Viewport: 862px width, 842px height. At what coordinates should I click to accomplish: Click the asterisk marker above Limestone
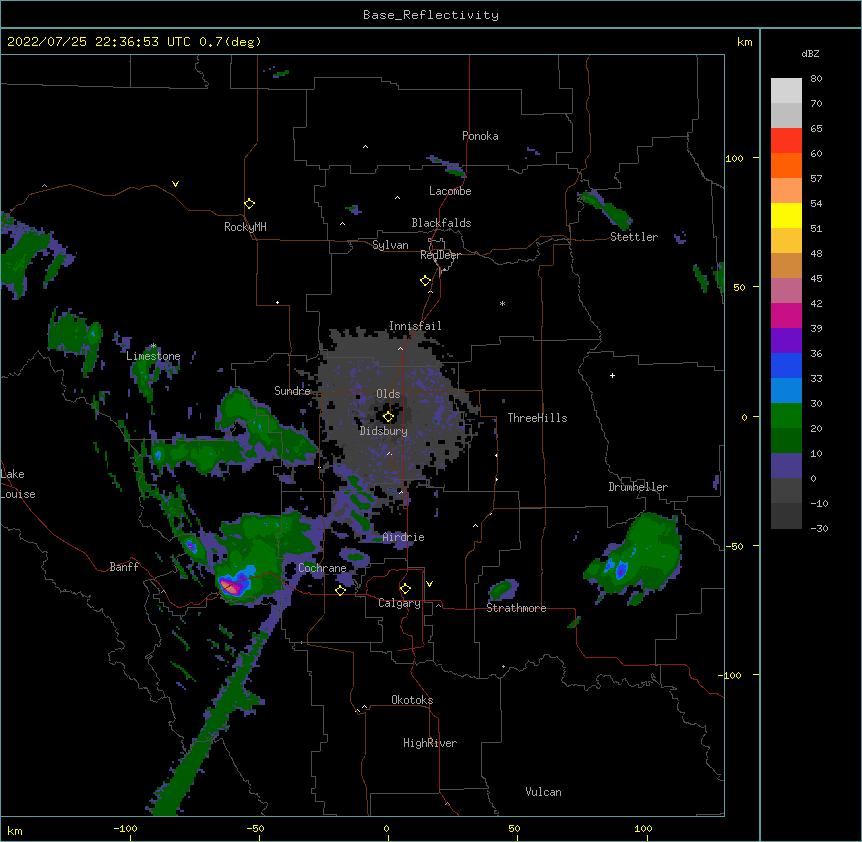click(x=153, y=346)
